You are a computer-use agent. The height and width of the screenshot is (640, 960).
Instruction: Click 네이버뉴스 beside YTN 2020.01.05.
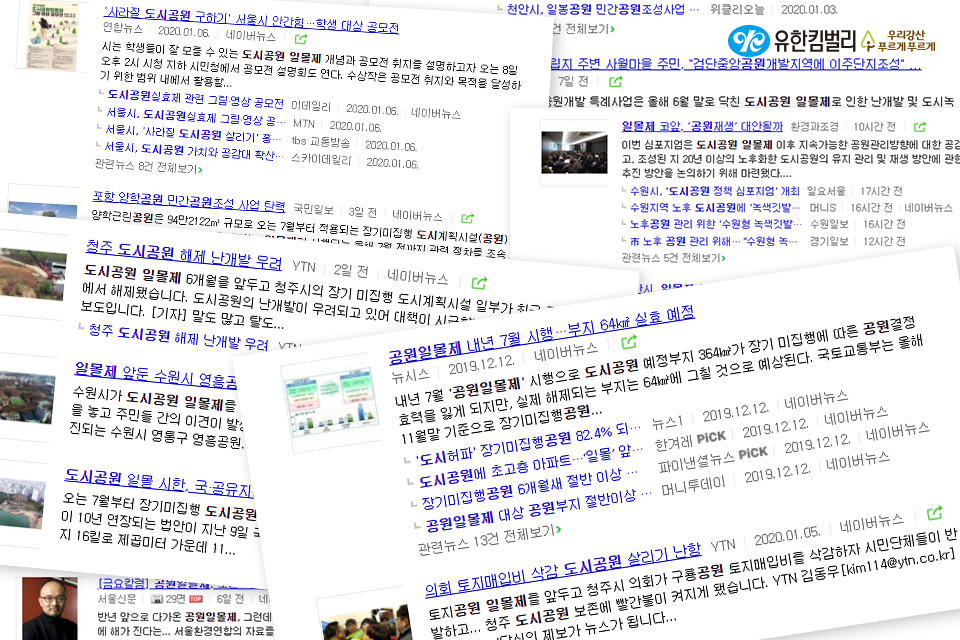(x=871, y=523)
